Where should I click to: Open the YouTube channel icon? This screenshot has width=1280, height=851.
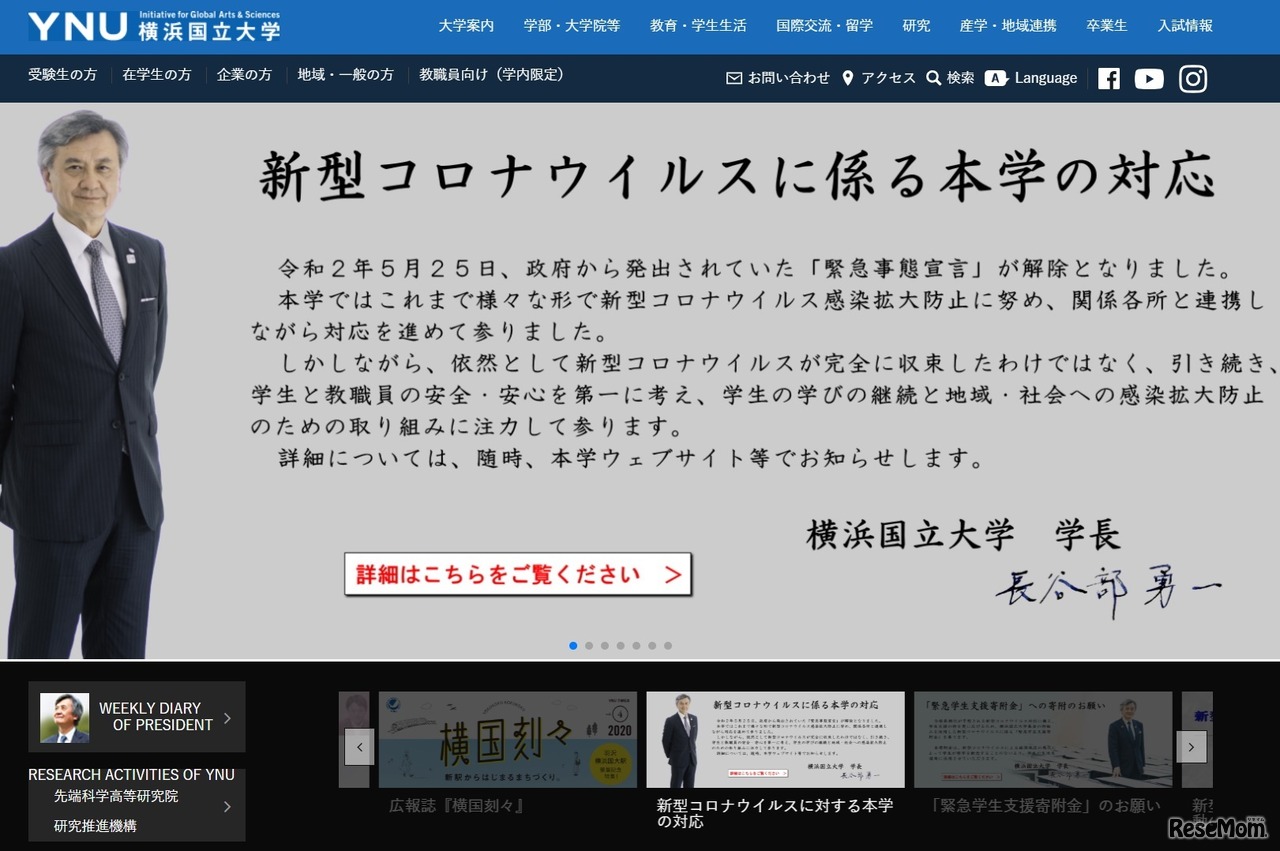pos(1149,78)
